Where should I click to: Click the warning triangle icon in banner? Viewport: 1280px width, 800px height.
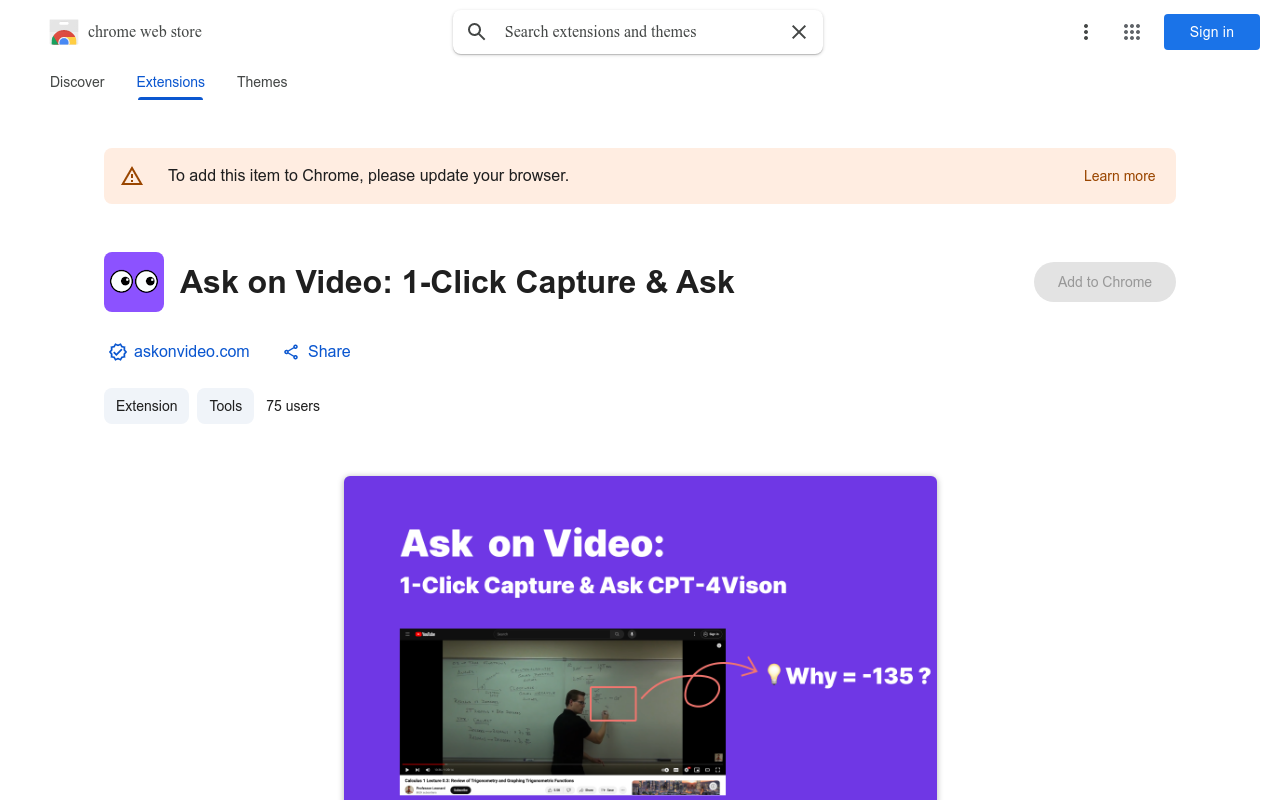(x=132, y=176)
